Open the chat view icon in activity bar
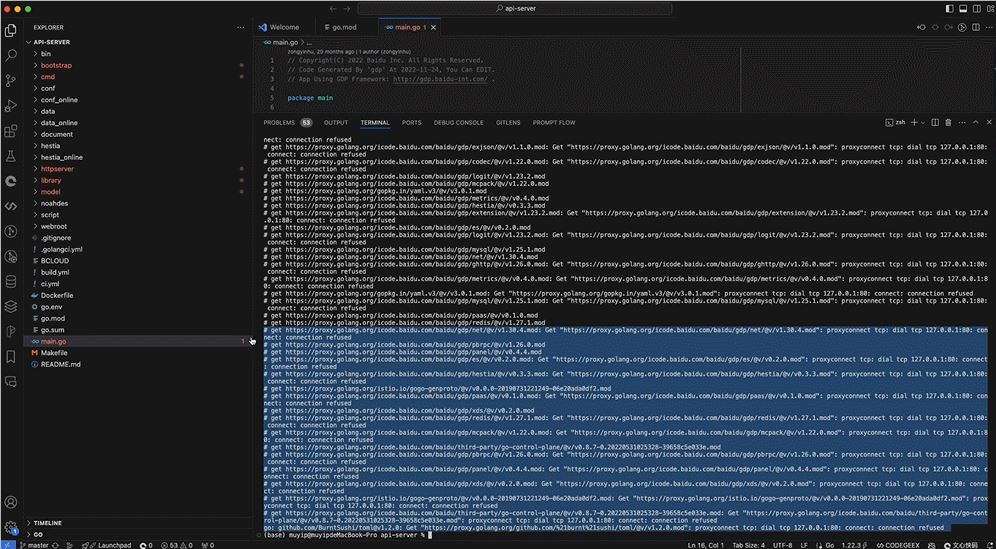This screenshot has width=996, height=549. [11, 382]
